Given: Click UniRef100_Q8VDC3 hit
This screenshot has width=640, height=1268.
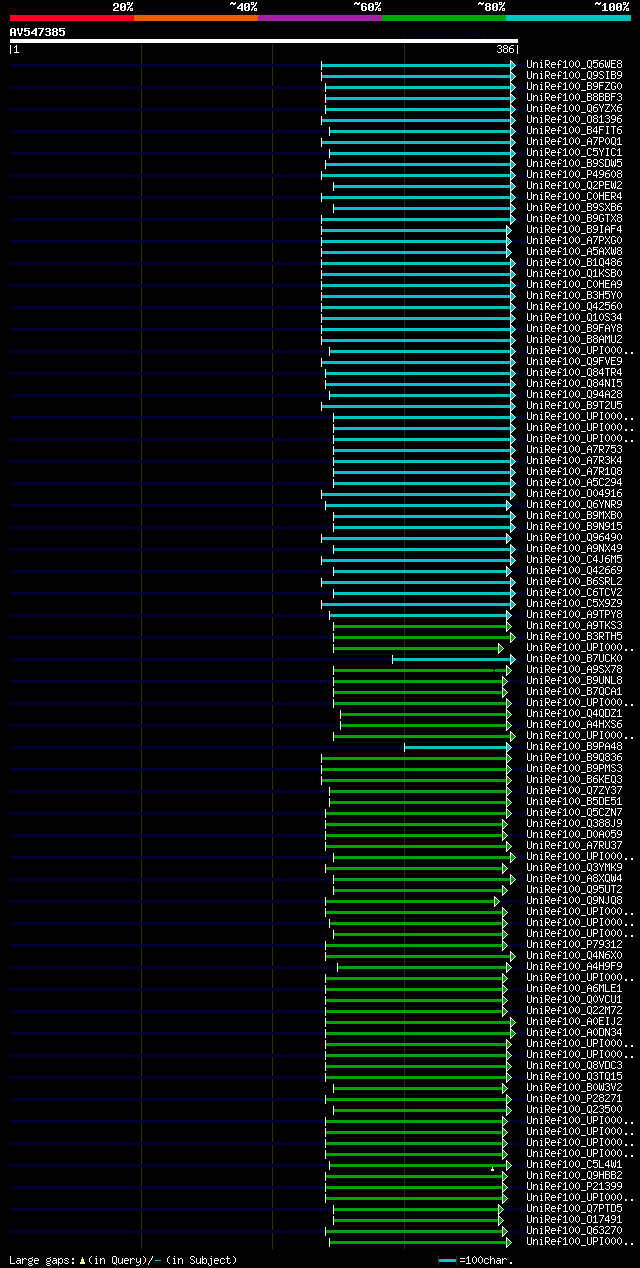Looking at the screenshot, I should click(575, 1065).
